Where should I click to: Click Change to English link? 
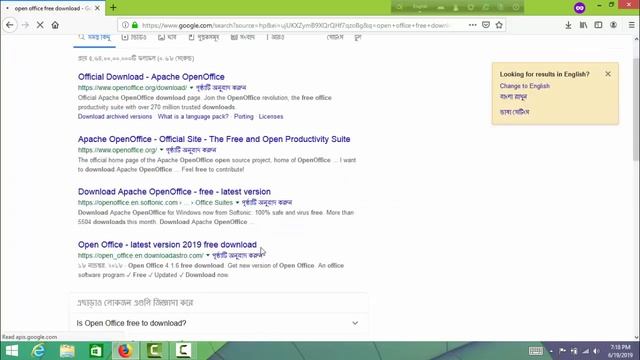point(524,86)
